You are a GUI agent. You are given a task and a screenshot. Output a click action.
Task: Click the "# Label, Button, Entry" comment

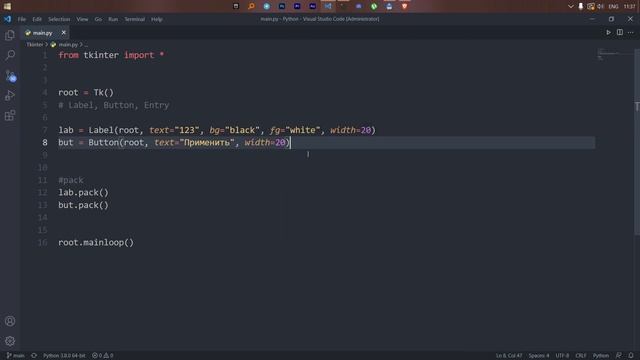pos(113,105)
